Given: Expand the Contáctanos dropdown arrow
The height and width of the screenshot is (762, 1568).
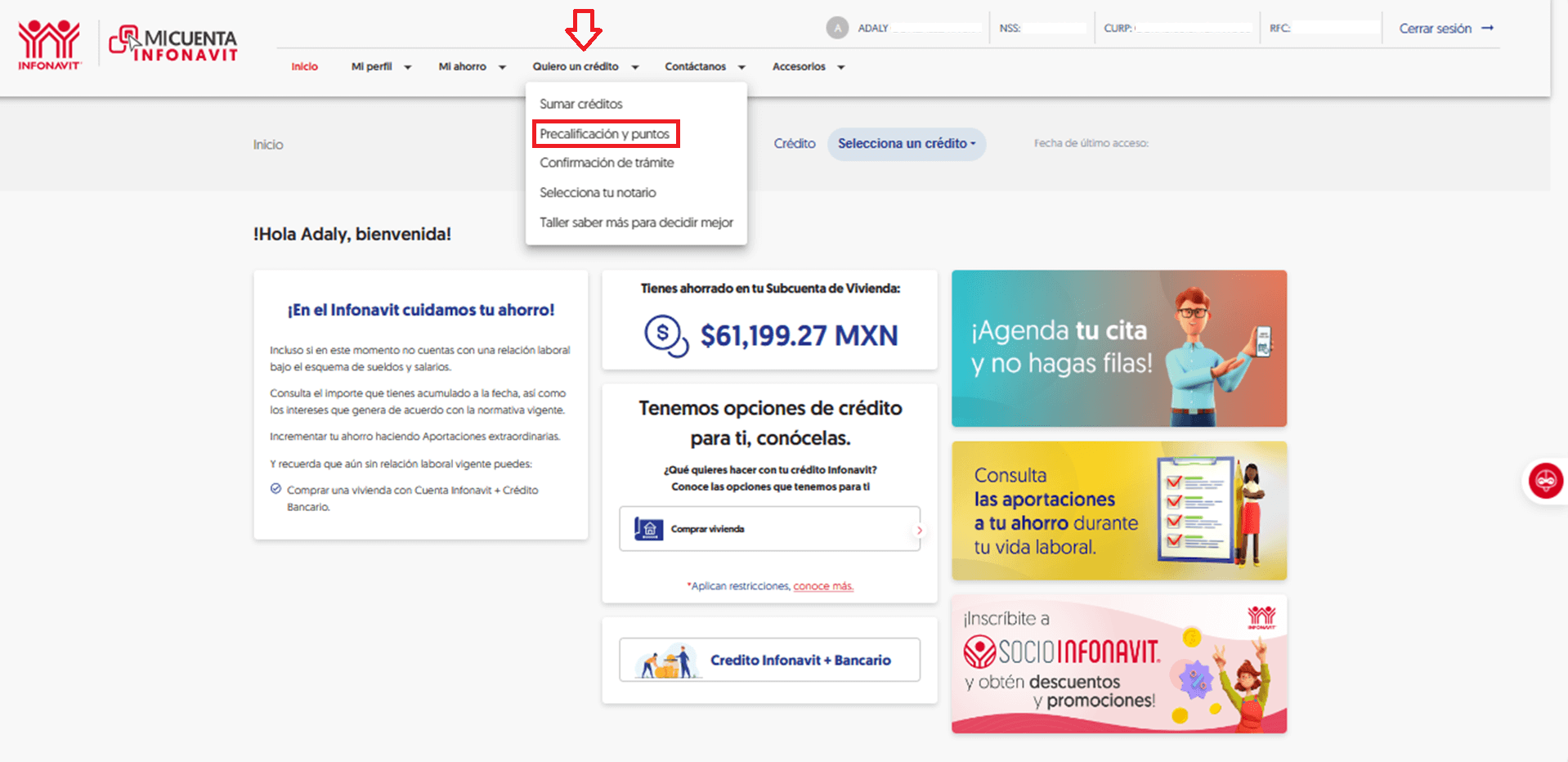Looking at the screenshot, I should coord(741,67).
